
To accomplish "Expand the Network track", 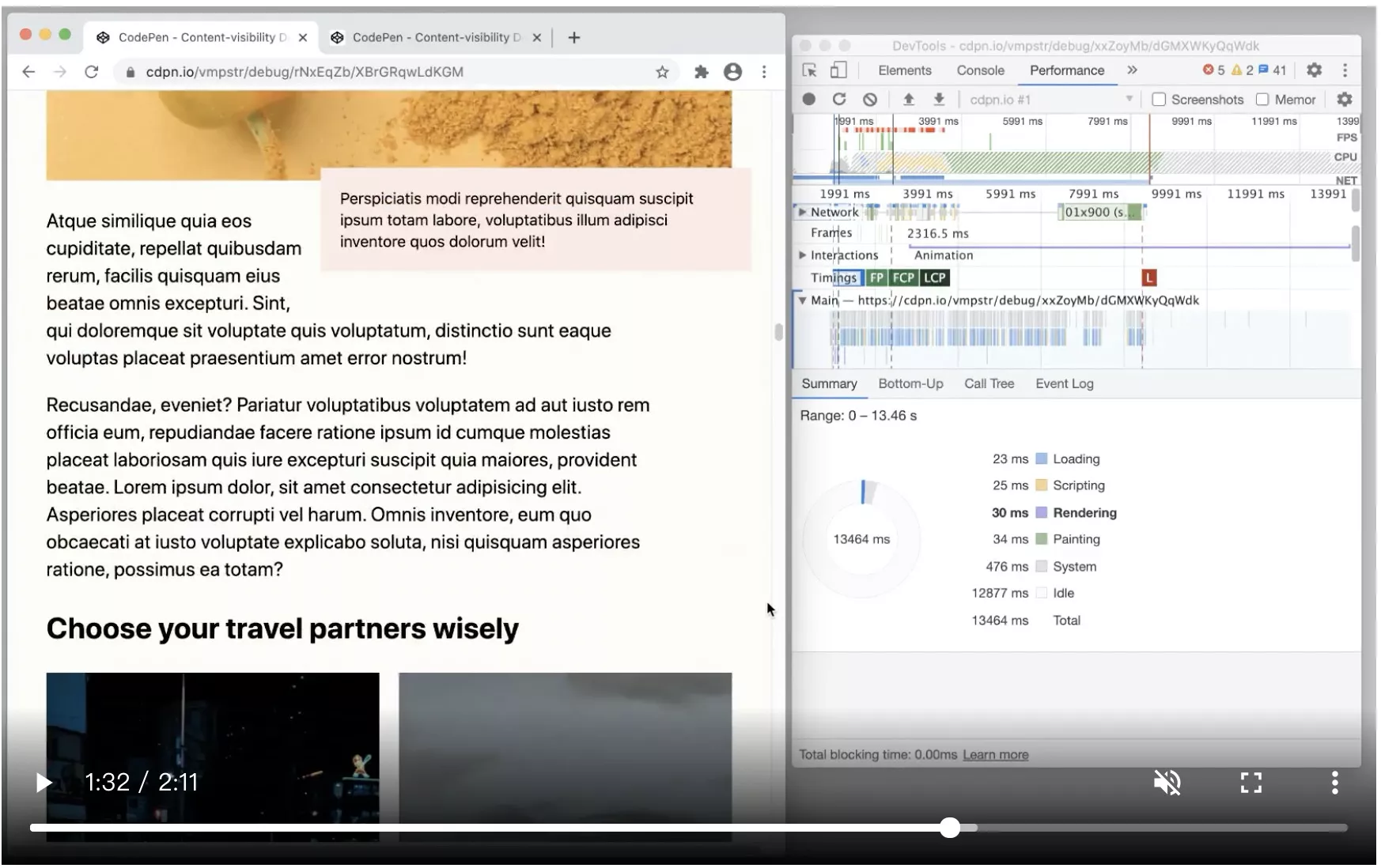I will click(802, 212).
